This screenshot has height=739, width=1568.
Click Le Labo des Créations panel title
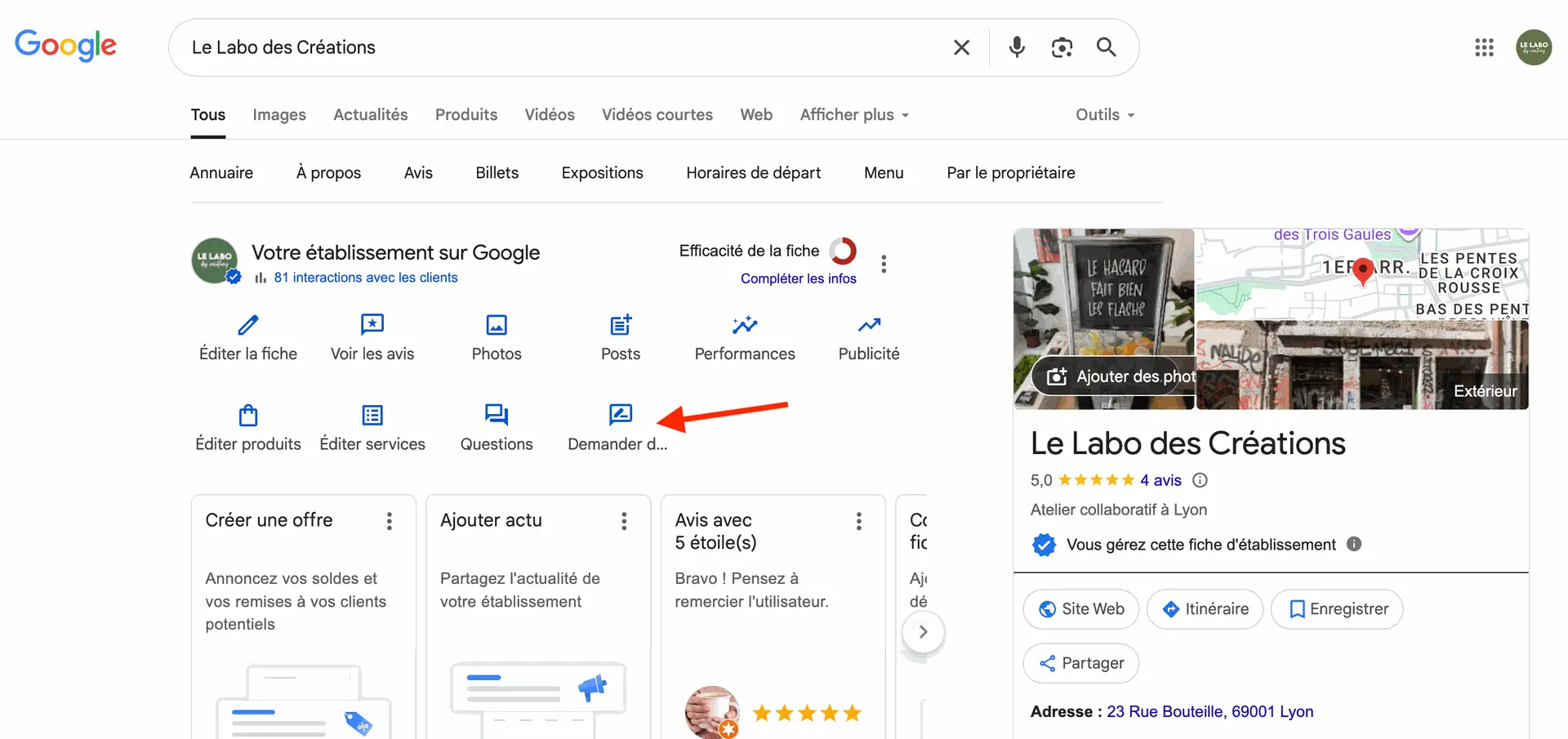(x=1188, y=443)
